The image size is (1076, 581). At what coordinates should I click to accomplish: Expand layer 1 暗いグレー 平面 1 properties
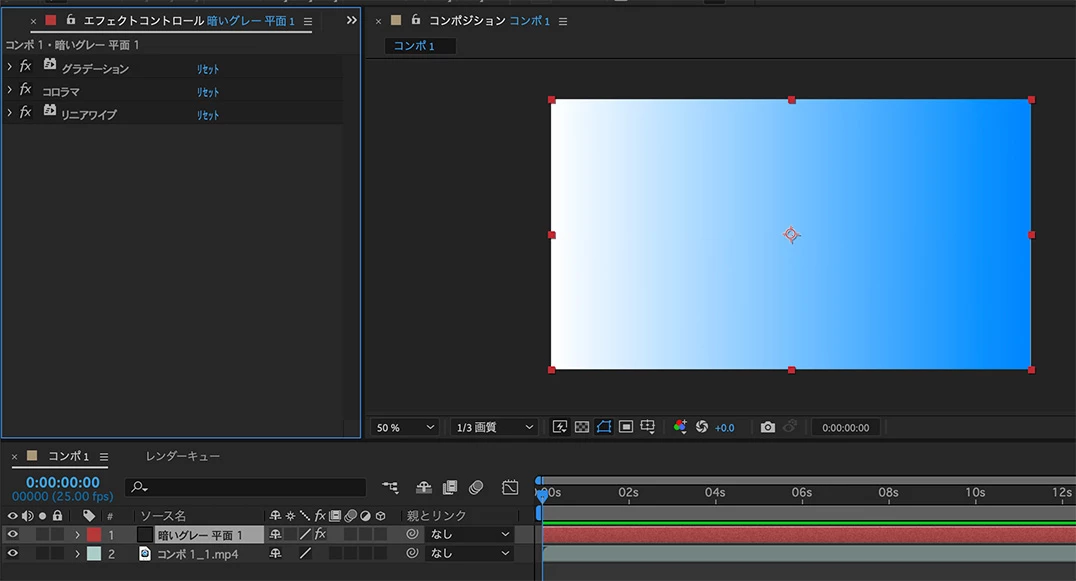point(77,534)
